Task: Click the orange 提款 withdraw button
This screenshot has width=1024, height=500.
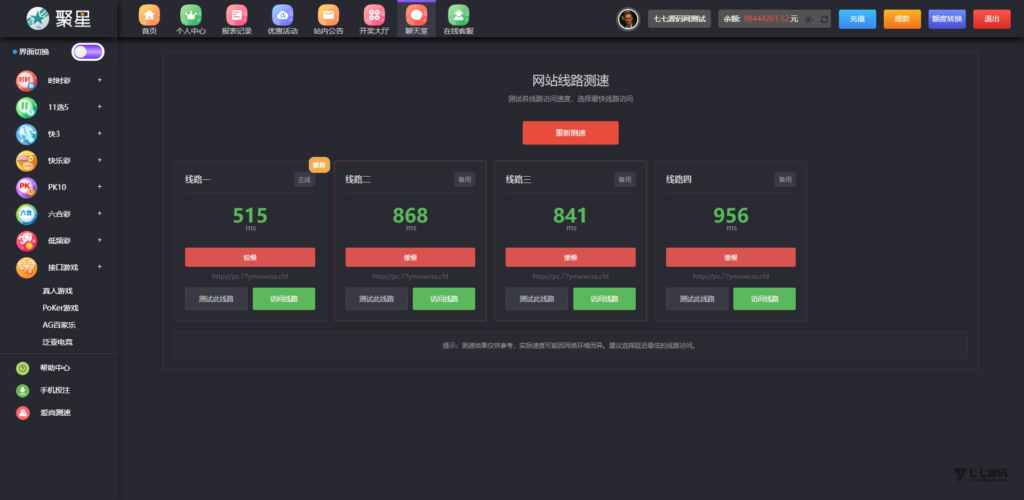Action: (901, 19)
